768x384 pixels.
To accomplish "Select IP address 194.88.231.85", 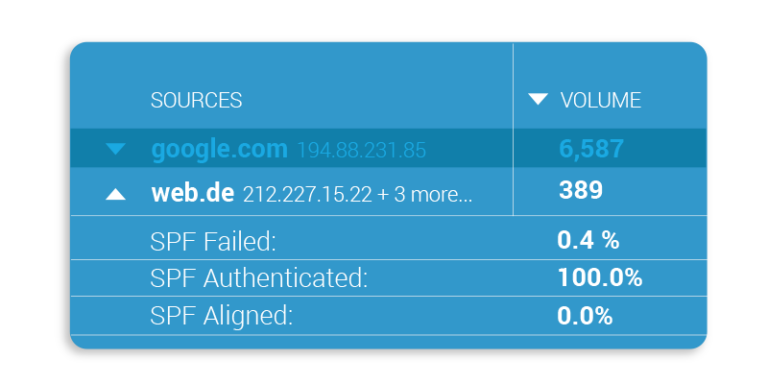I will (x=362, y=150).
